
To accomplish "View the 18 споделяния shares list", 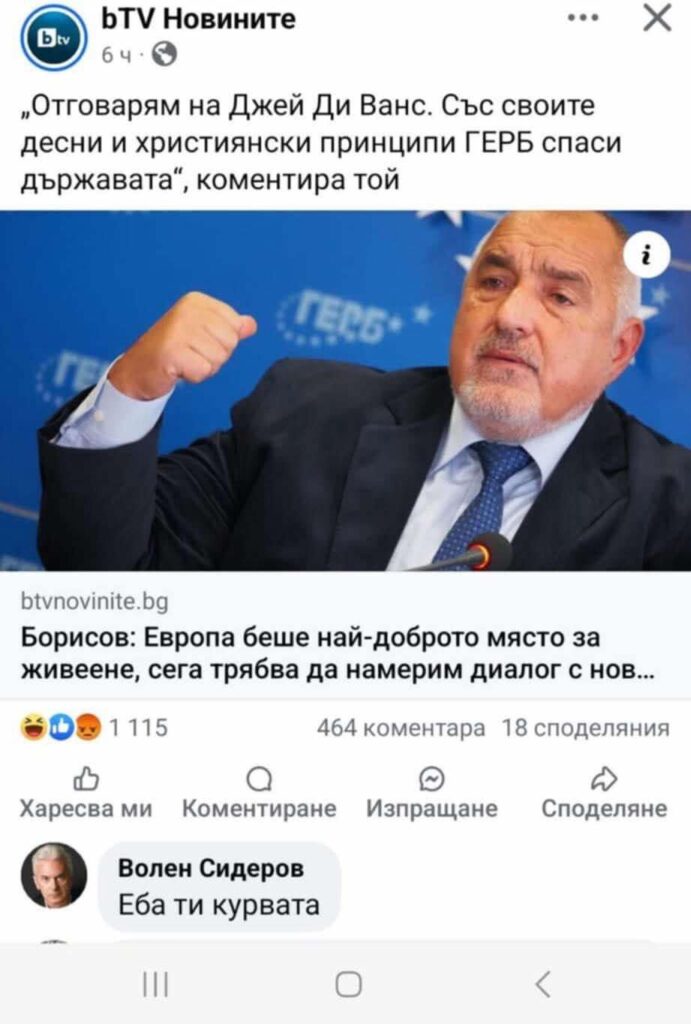I will 585,728.
